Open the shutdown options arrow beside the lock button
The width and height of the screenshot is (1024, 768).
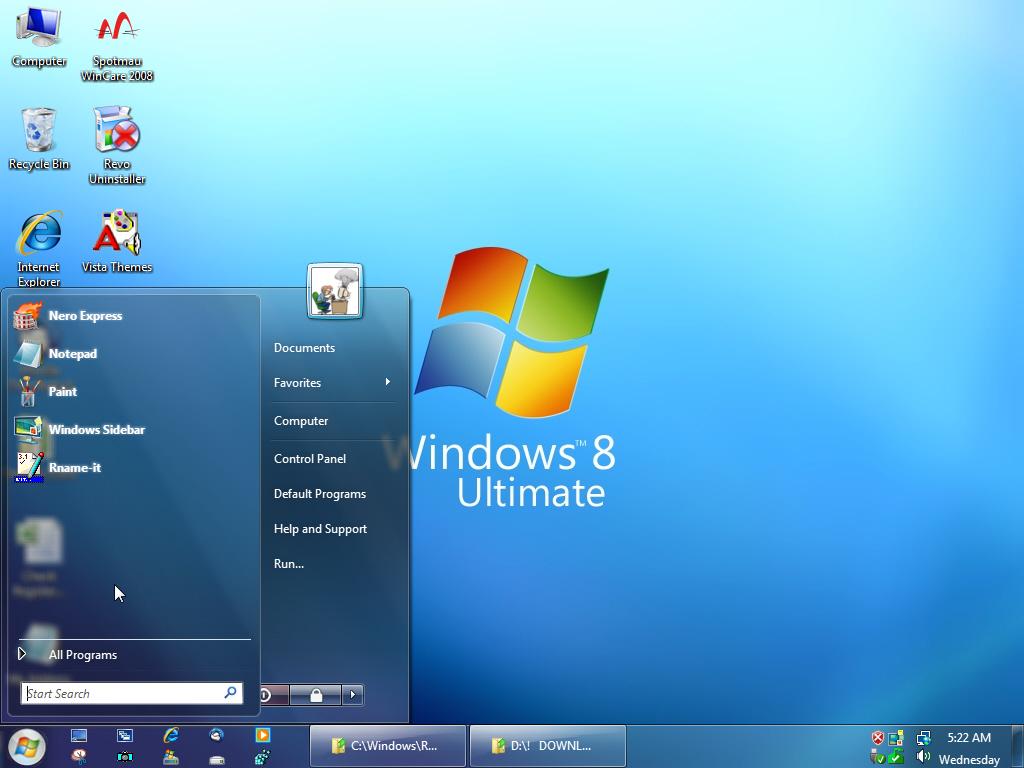(353, 694)
